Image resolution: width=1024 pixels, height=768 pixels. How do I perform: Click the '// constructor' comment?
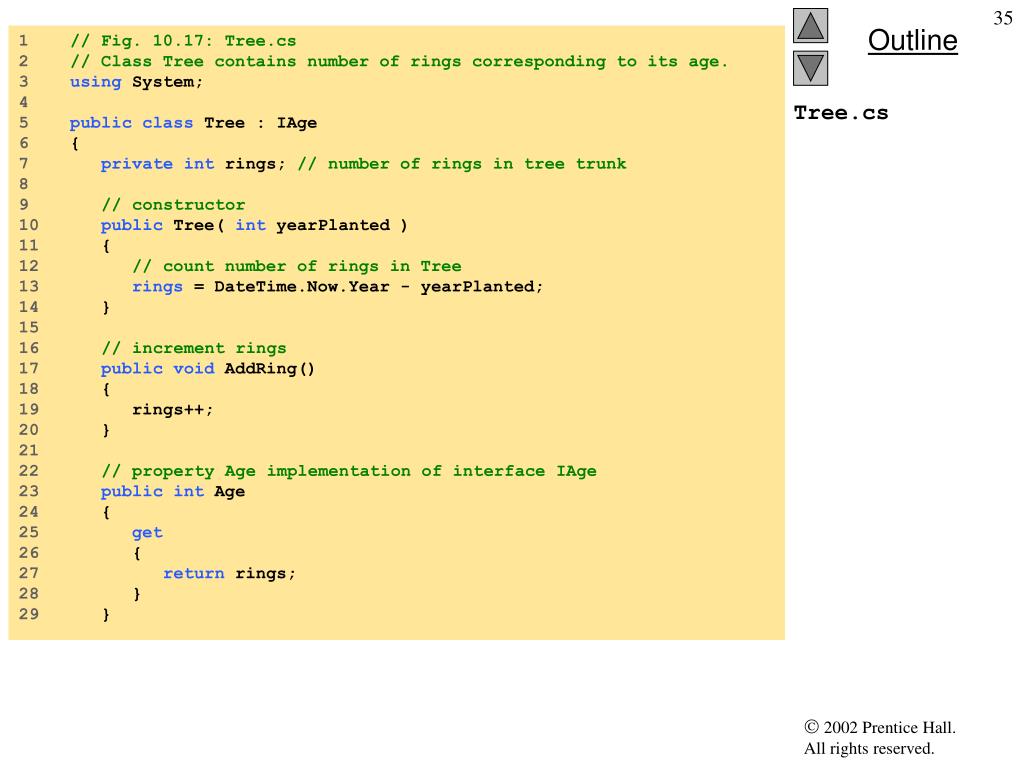173,204
